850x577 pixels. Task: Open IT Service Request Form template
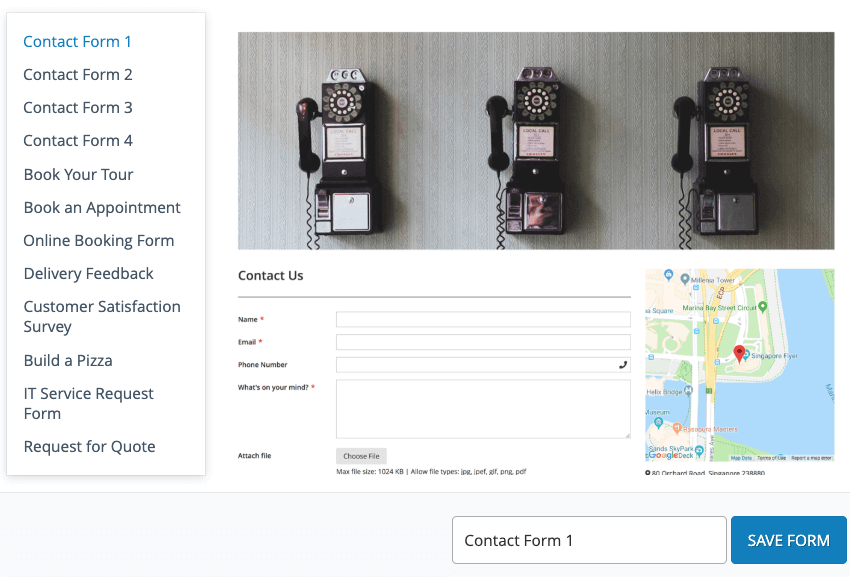click(88, 403)
